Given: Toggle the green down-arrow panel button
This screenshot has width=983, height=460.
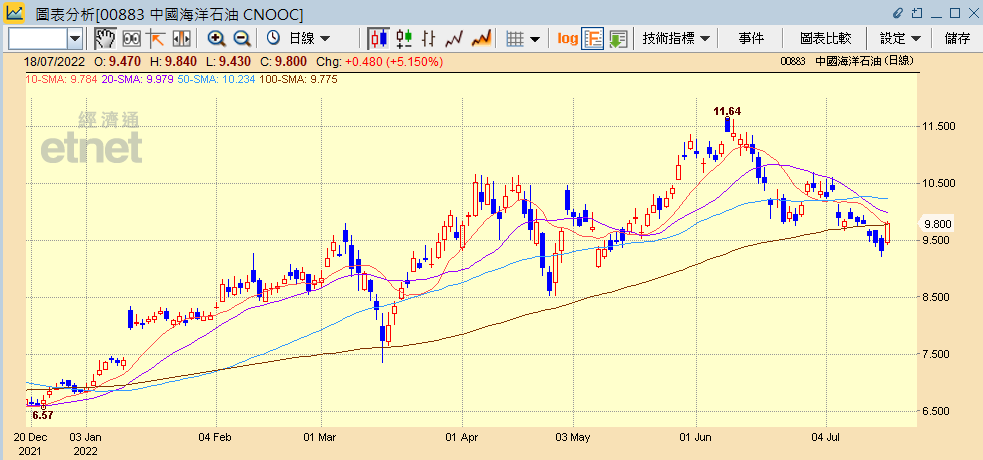Looking at the screenshot, I should pos(617,38).
